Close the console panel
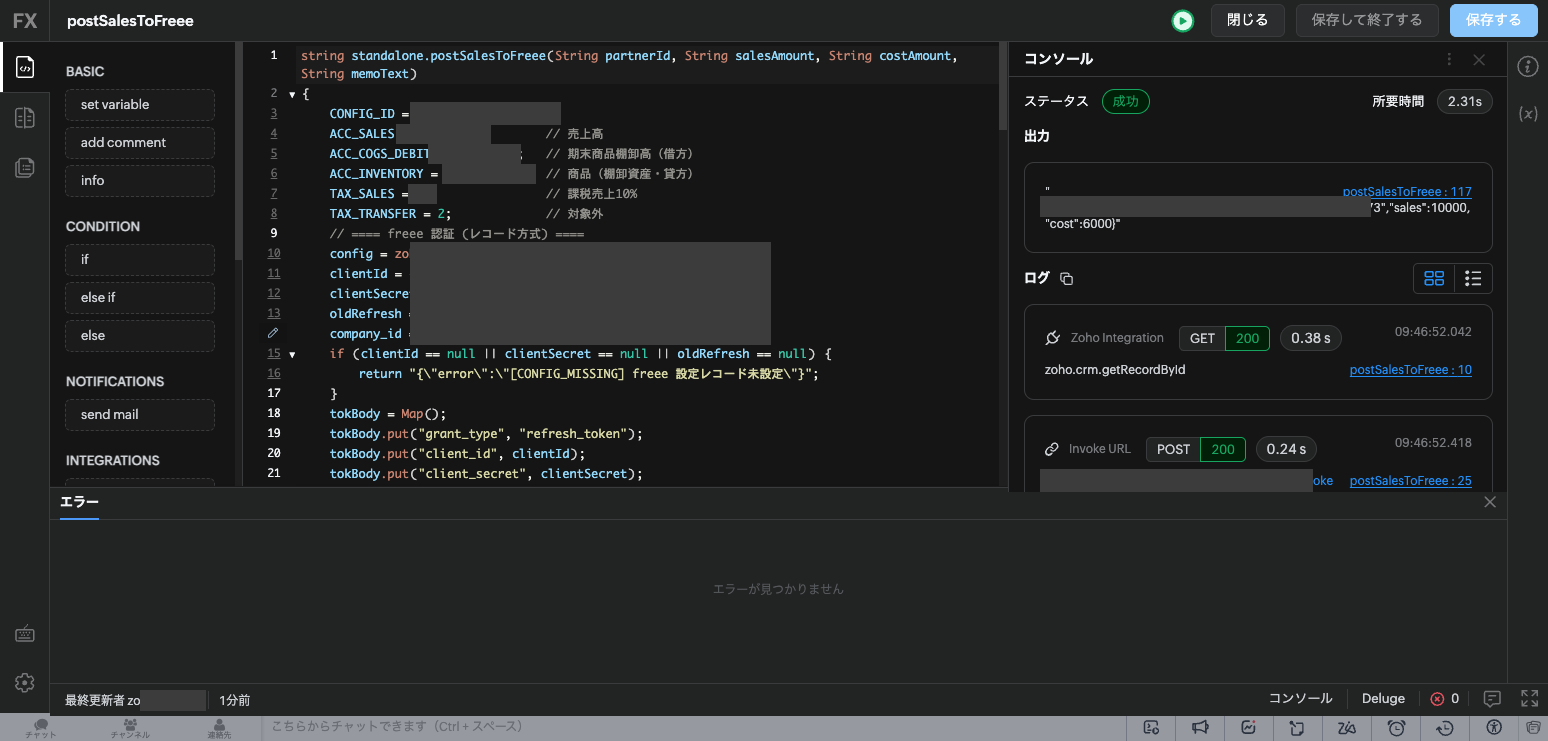 click(x=1479, y=59)
